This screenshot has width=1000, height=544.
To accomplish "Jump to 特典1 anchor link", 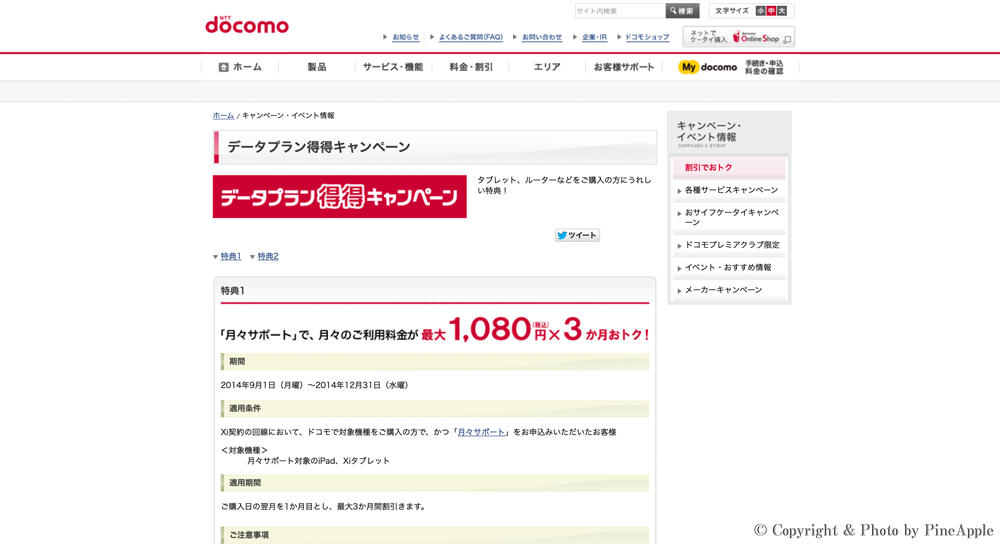I will [x=231, y=257].
